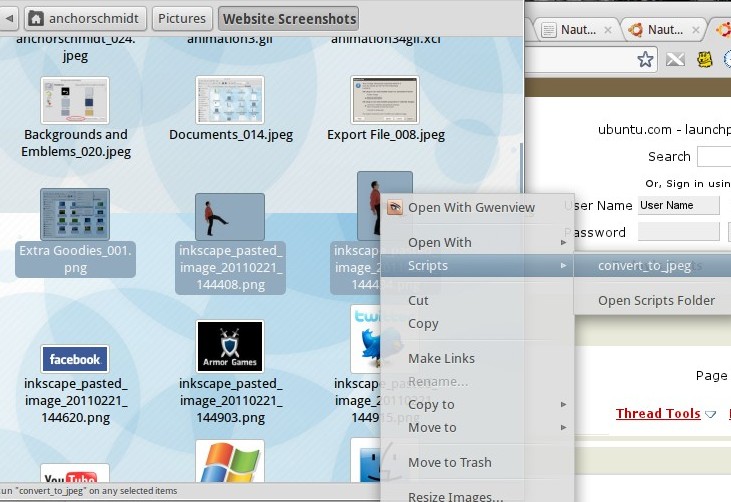
Task: Open the Pictures path button
Action: pyautogui.click(x=182, y=19)
